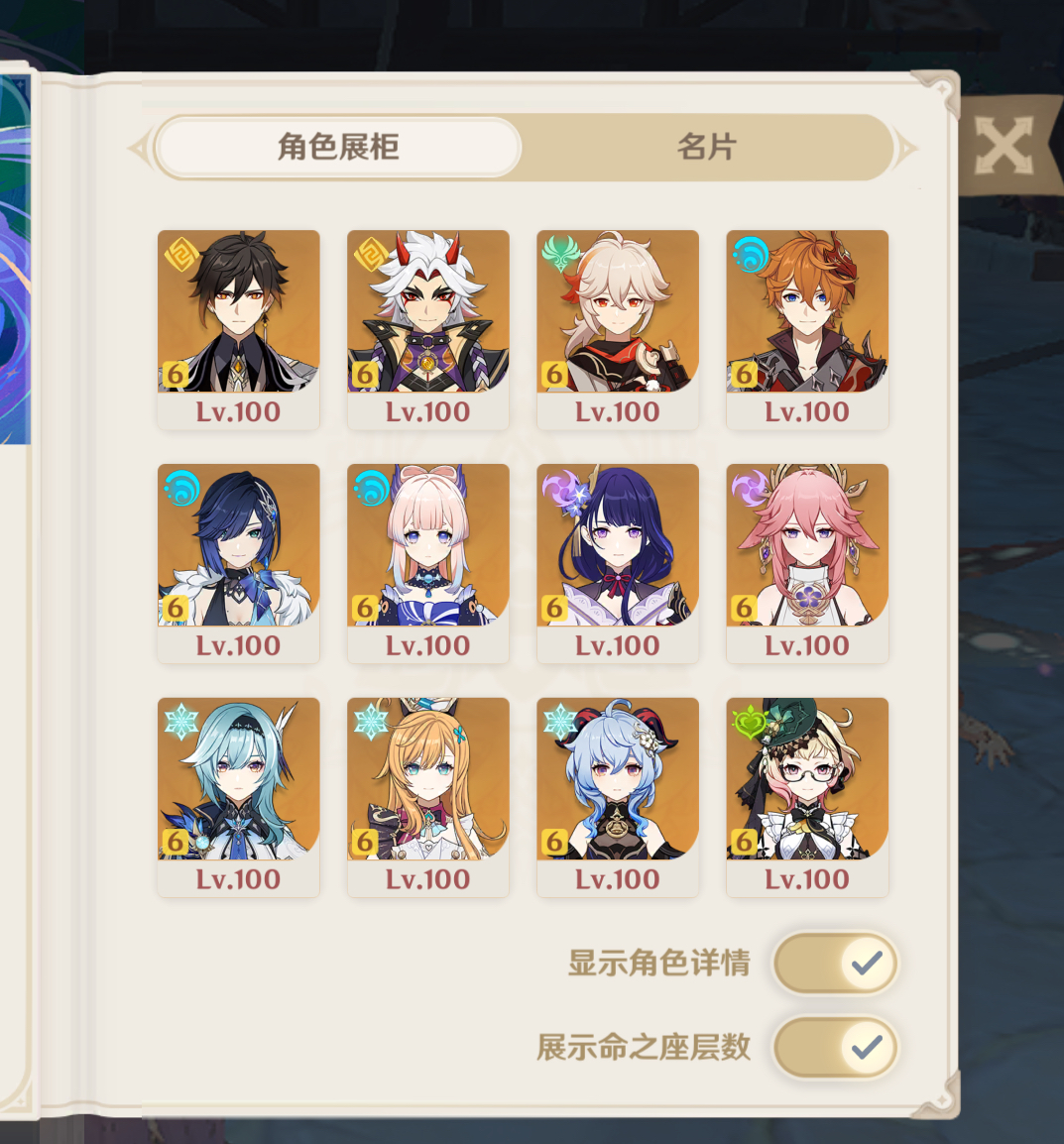1064x1144 pixels.
Task: Click the Geo element icon on Itto's card
Action: tap(370, 255)
